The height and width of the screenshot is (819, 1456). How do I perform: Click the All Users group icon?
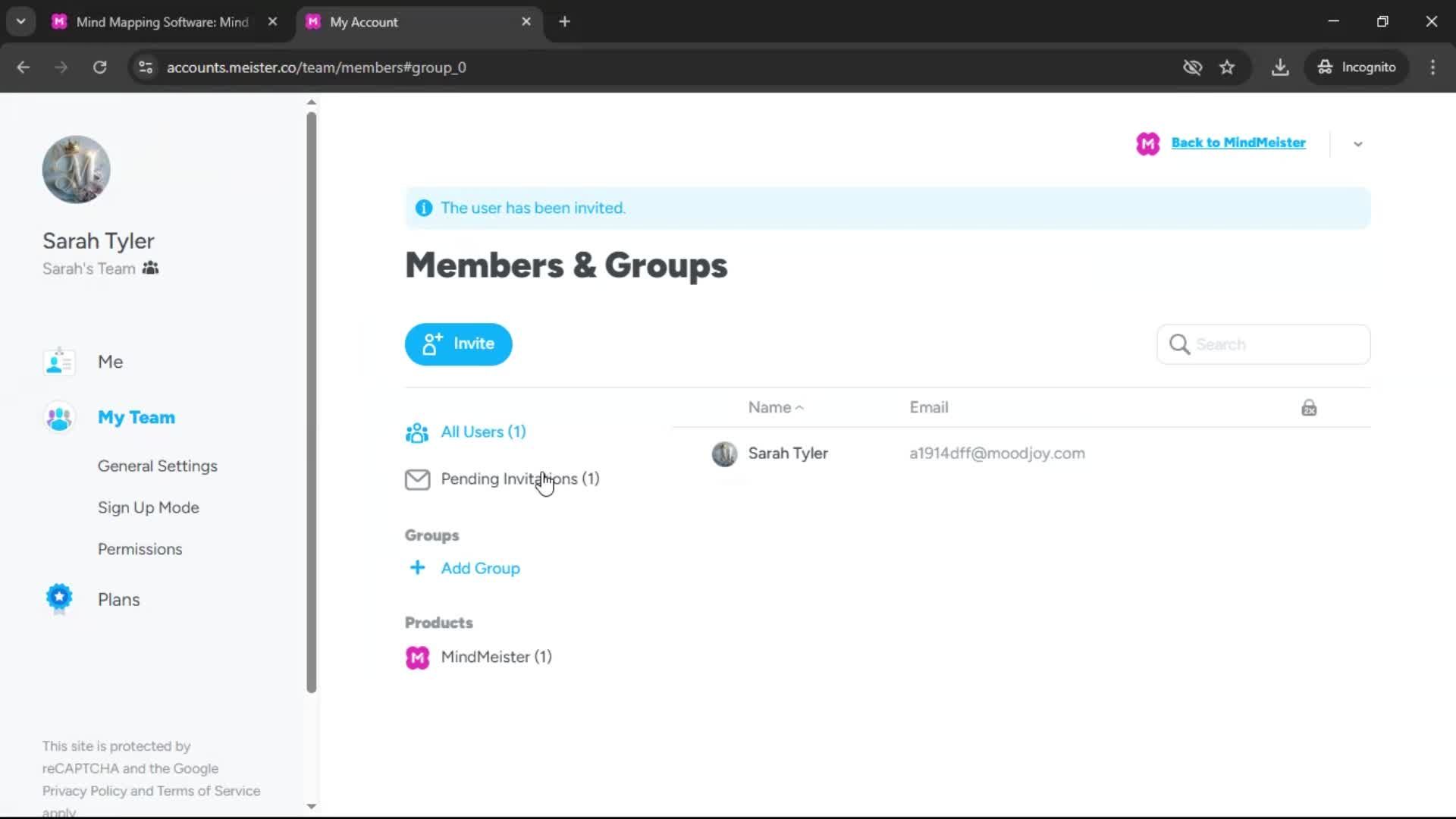[x=417, y=432]
